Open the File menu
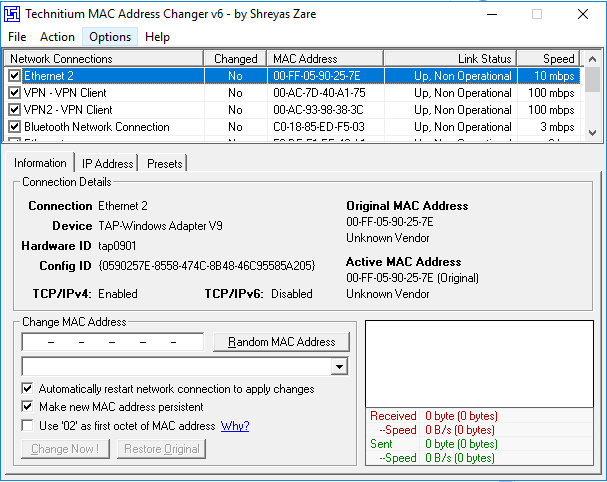Viewport: 607px width, 482px height. point(17,37)
